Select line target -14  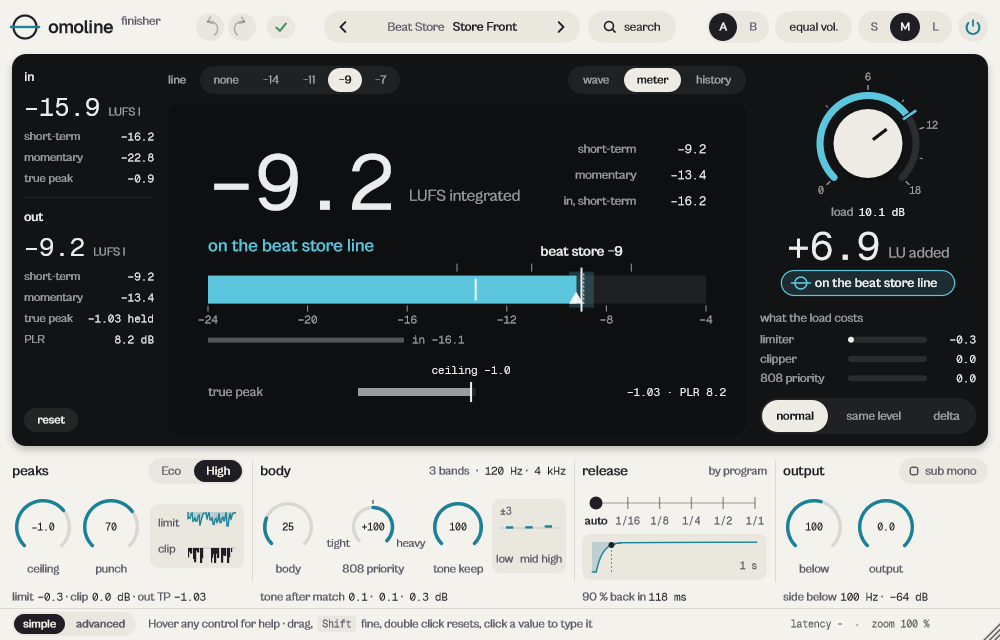pyautogui.click(x=271, y=80)
